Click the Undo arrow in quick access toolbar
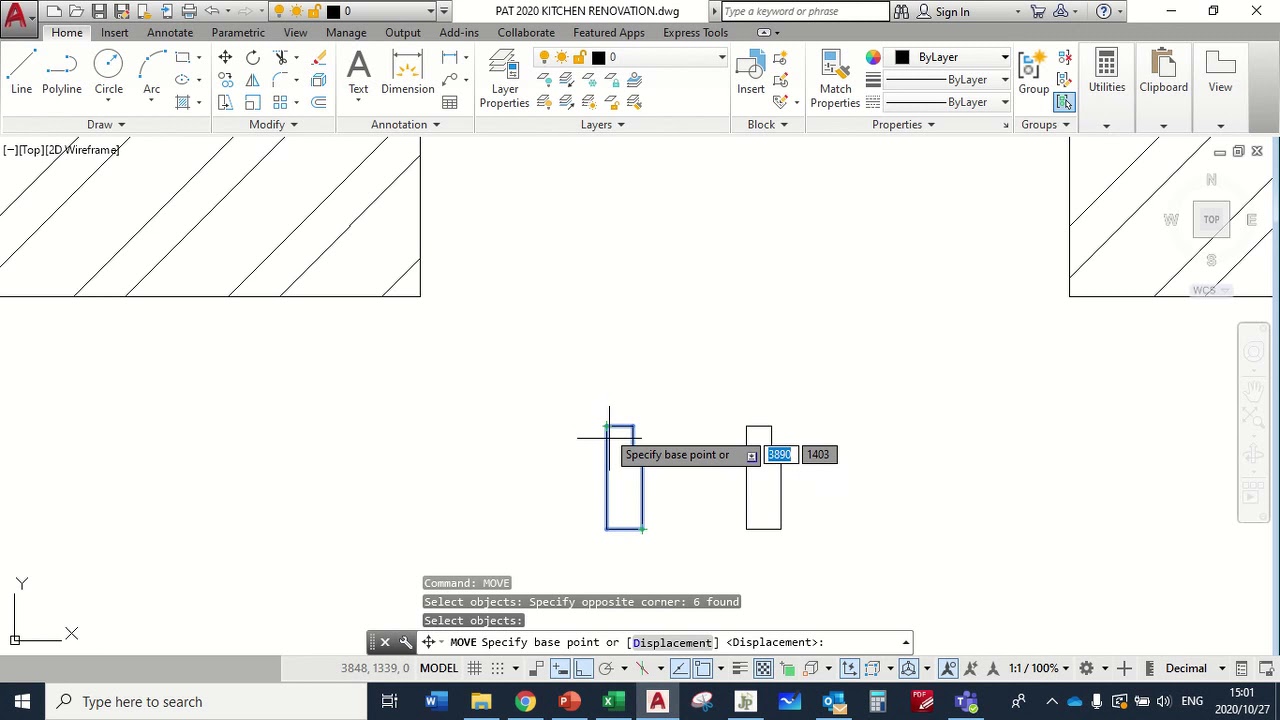The width and height of the screenshot is (1280, 720). [x=212, y=11]
